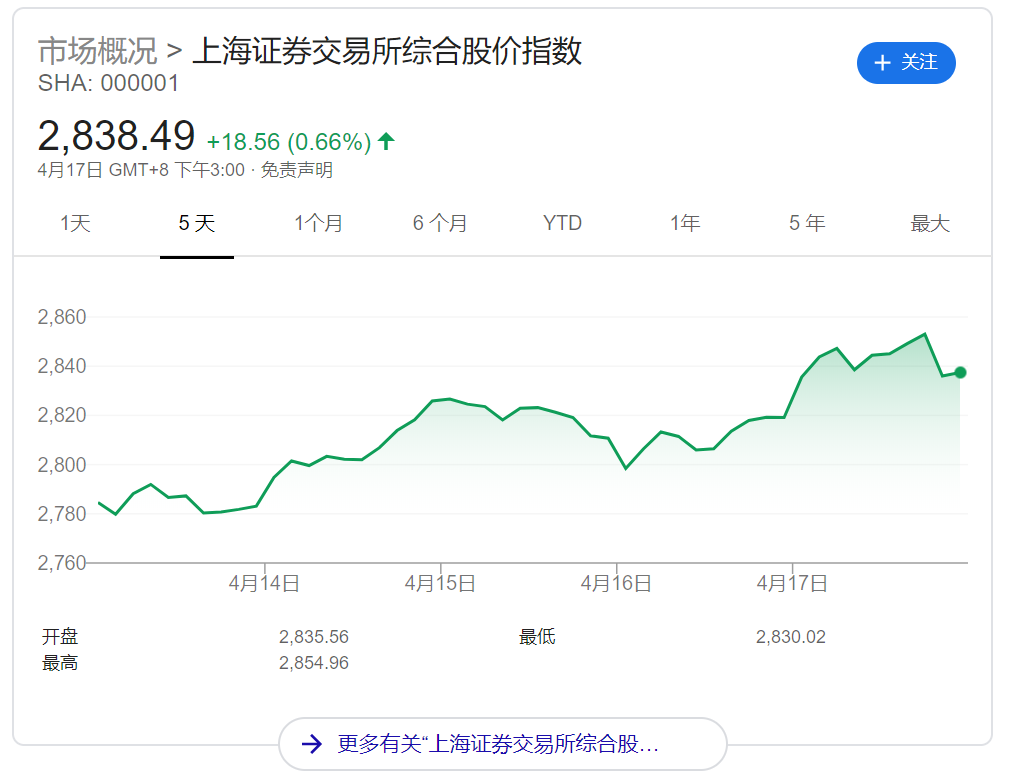Show the 5 年 chart range
Image resolution: width=1016 pixels, height=773 pixels.
click(807, 223)
